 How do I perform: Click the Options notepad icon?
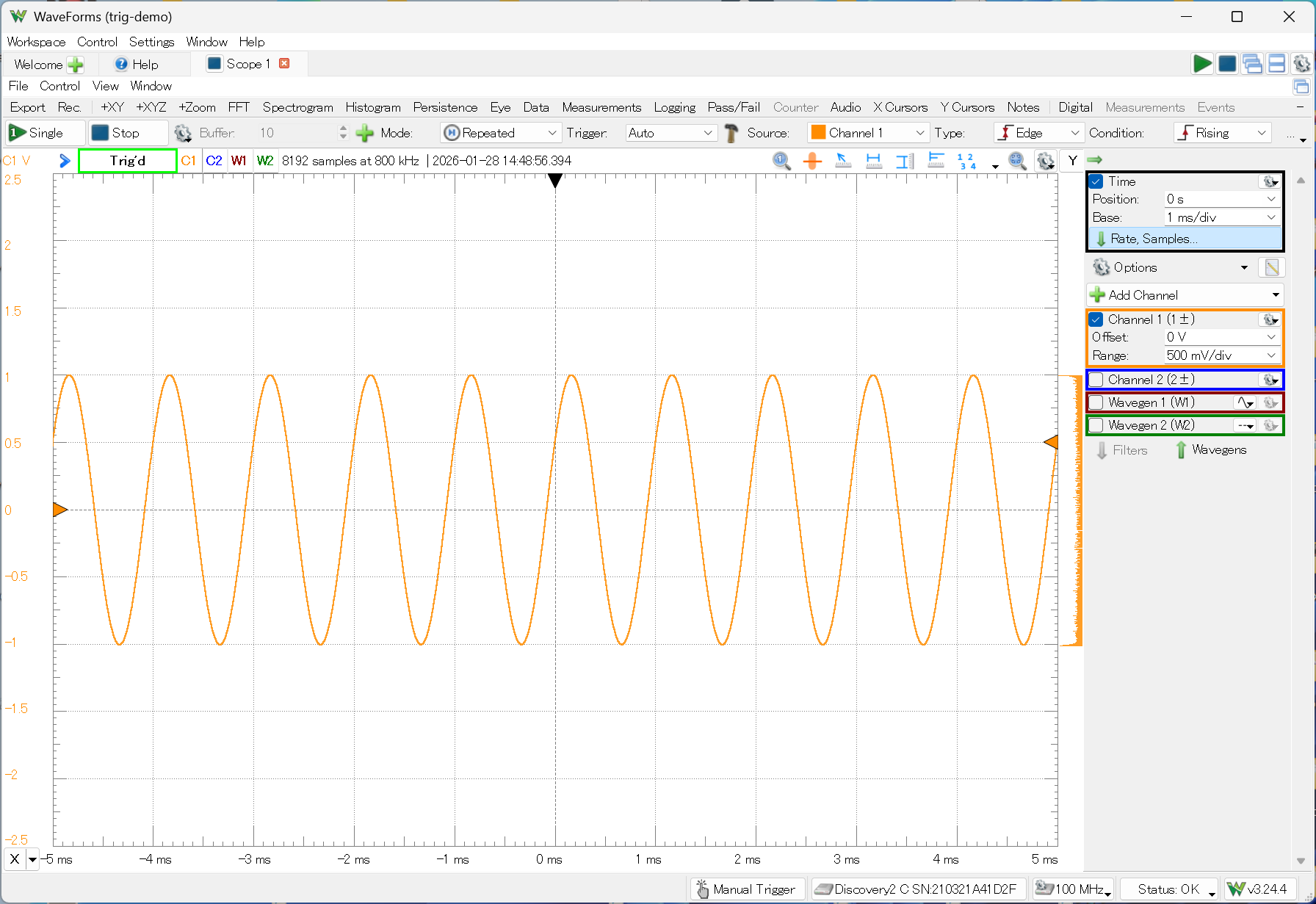pyautogui.click(x=1271, y=267)
